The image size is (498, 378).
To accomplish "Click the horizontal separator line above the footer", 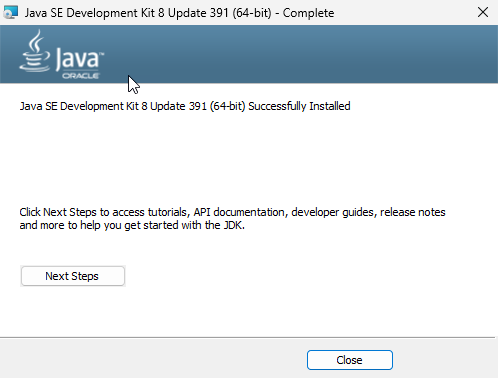I will tap(247, 338).
